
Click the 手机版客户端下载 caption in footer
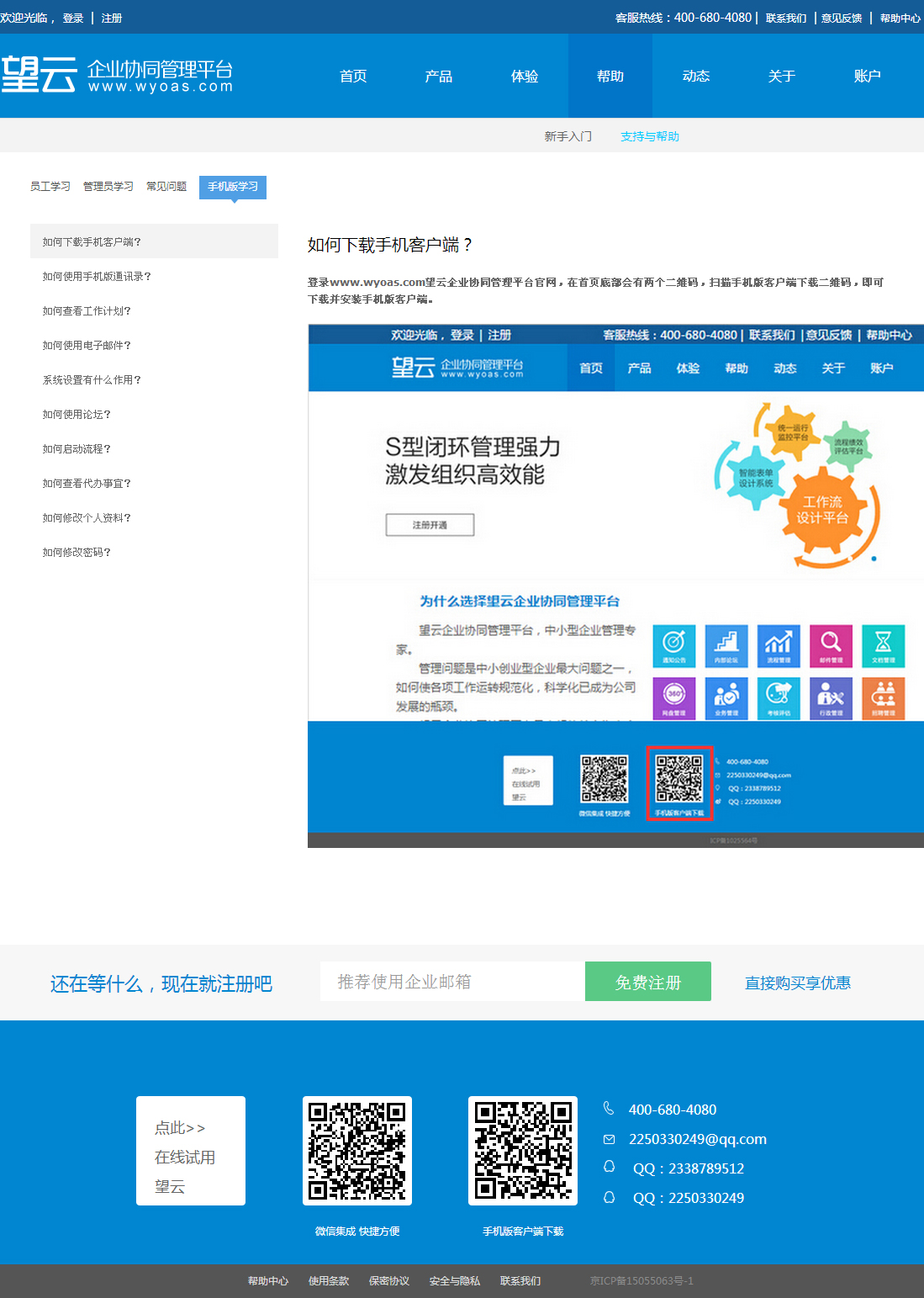click(523, 1232)
